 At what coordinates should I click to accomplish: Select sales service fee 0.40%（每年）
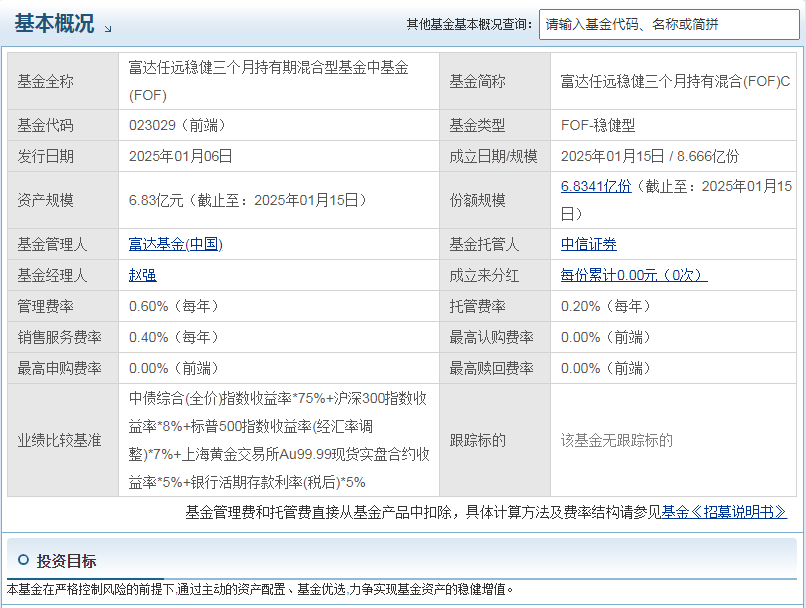click(x=174, y=337)
